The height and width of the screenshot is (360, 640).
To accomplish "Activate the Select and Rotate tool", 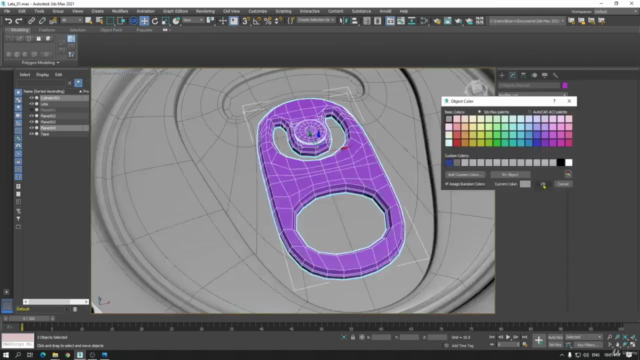I will [x=155, y=21].
